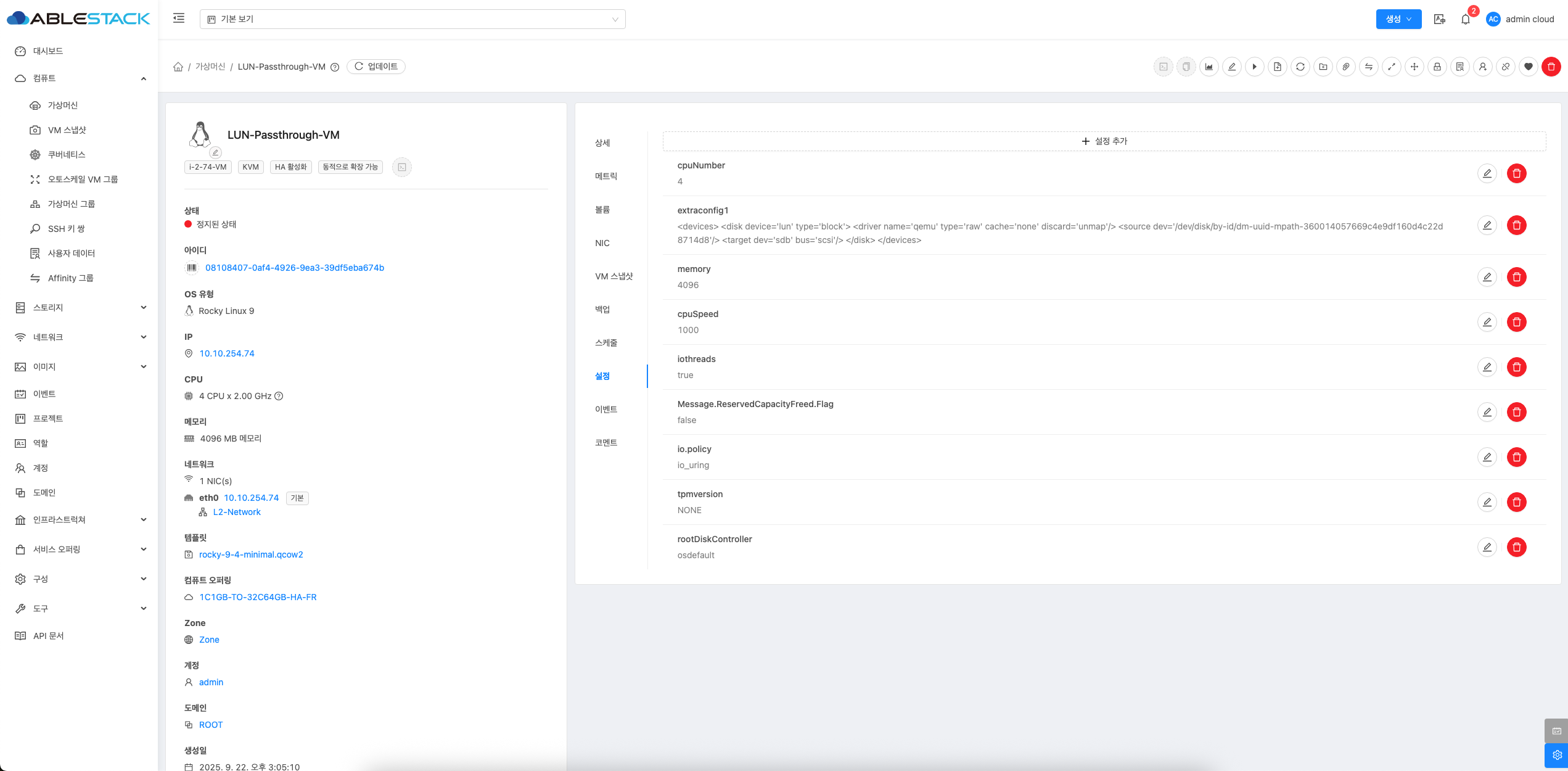1568x771 pixels.
Task: Click the reset password lock icon
Action: tap(1437, 67)
